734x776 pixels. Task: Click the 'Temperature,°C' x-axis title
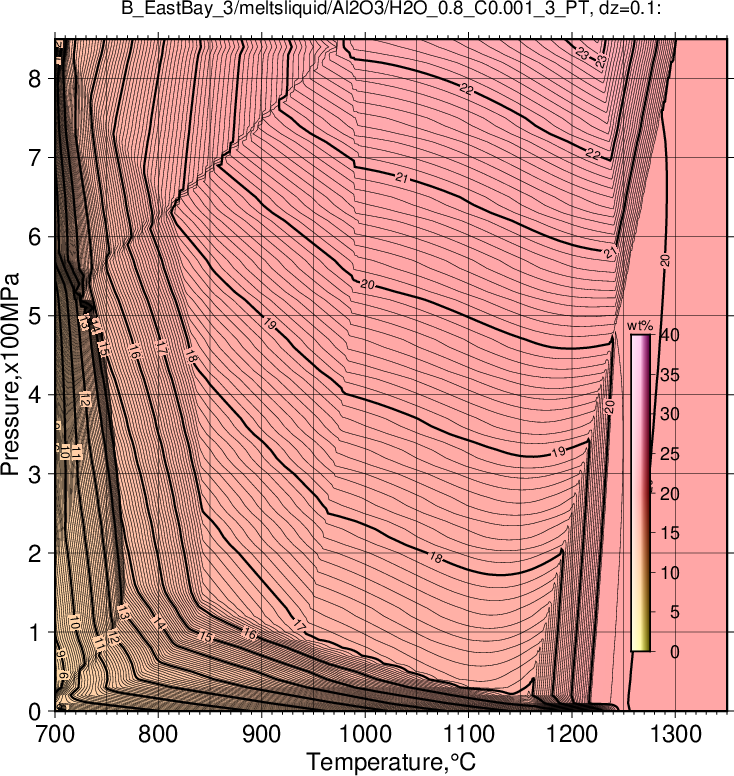(391, 762)
